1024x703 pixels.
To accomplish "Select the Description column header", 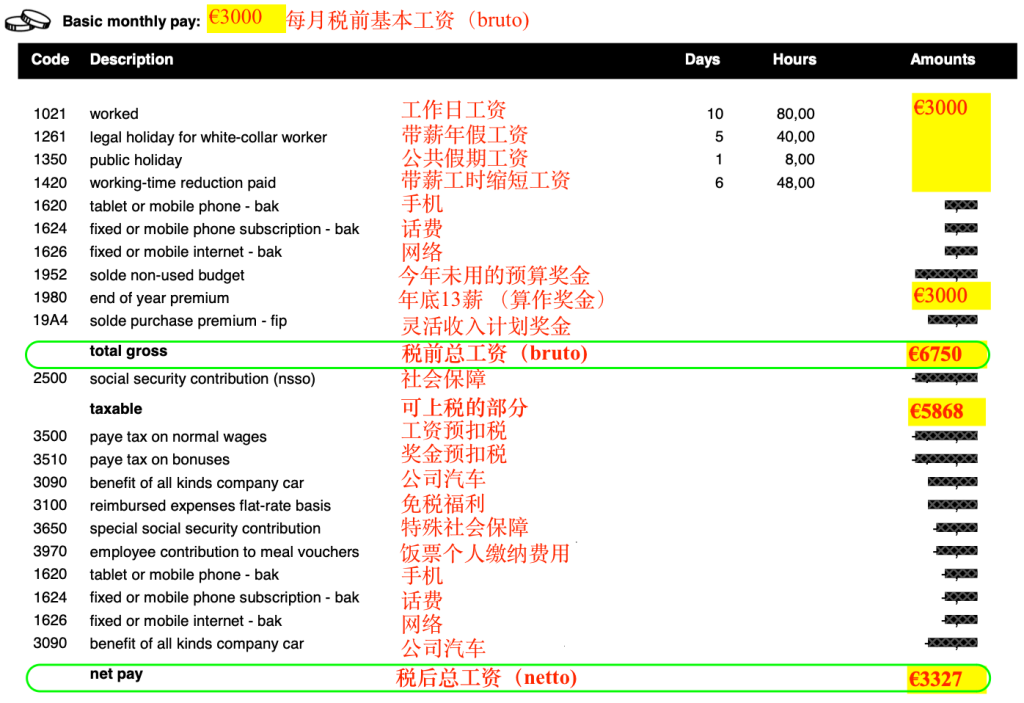I will click(131, 60).
